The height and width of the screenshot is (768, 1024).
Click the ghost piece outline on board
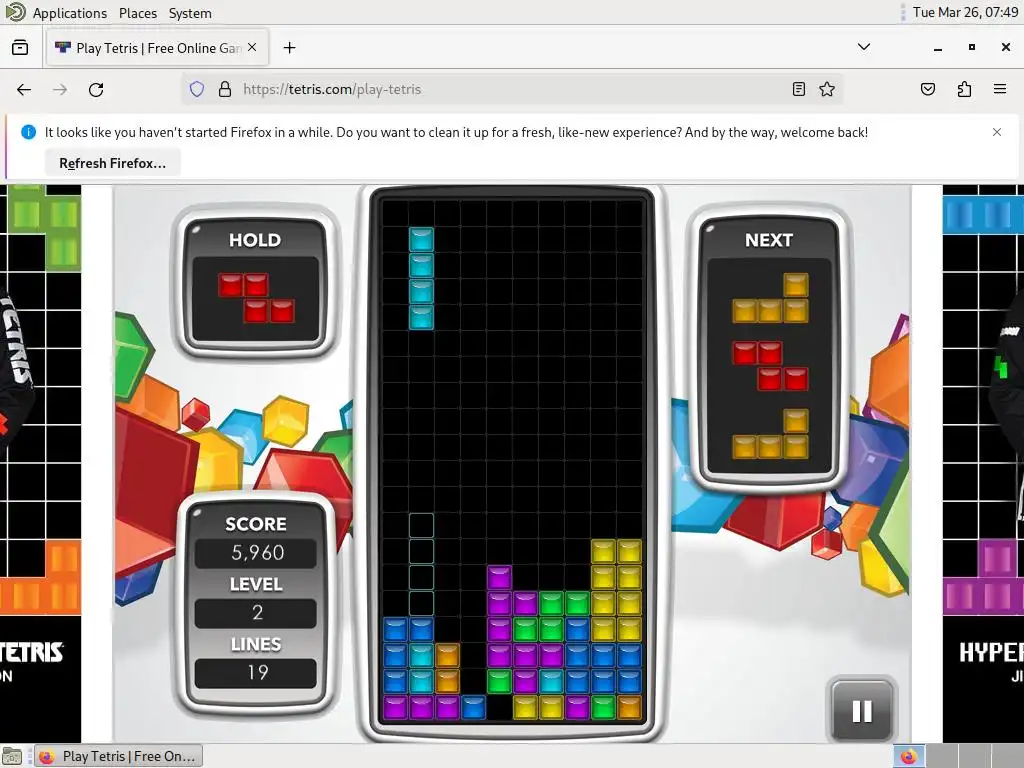pos(421,564)
